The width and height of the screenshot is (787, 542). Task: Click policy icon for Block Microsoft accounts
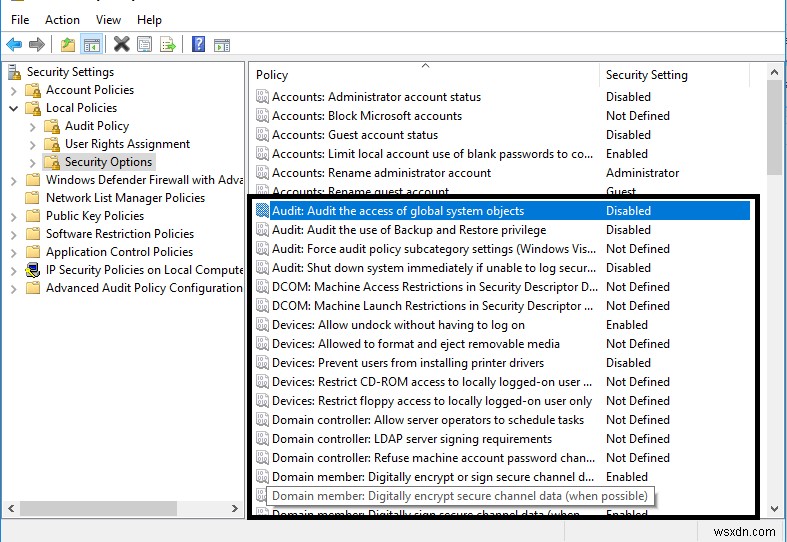click(x=262, y=115)
